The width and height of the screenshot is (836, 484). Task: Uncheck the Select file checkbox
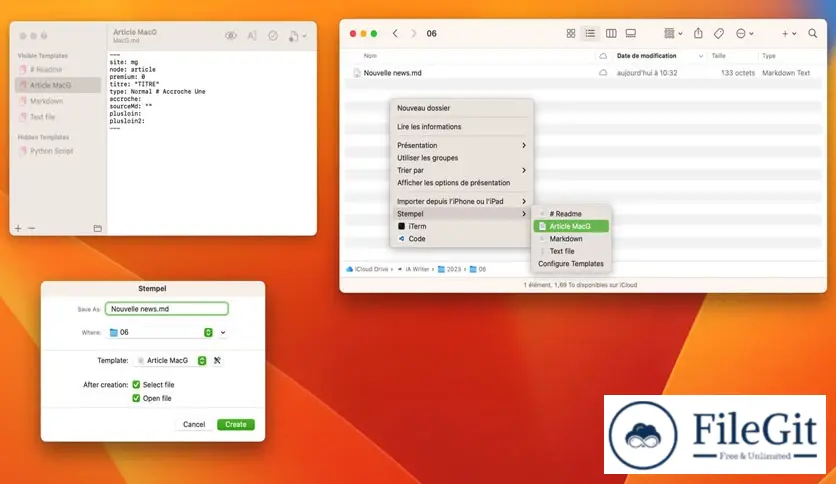tap(136, 384)
